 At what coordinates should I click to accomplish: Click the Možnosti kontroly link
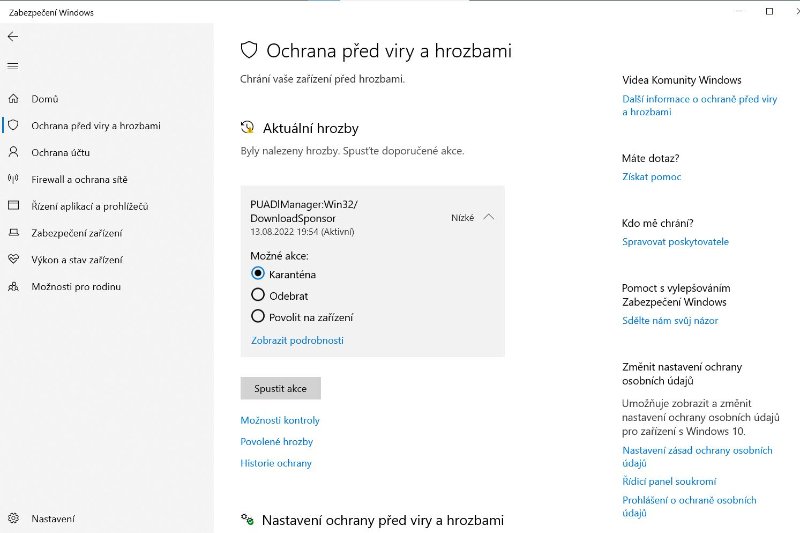click(280, 420)
